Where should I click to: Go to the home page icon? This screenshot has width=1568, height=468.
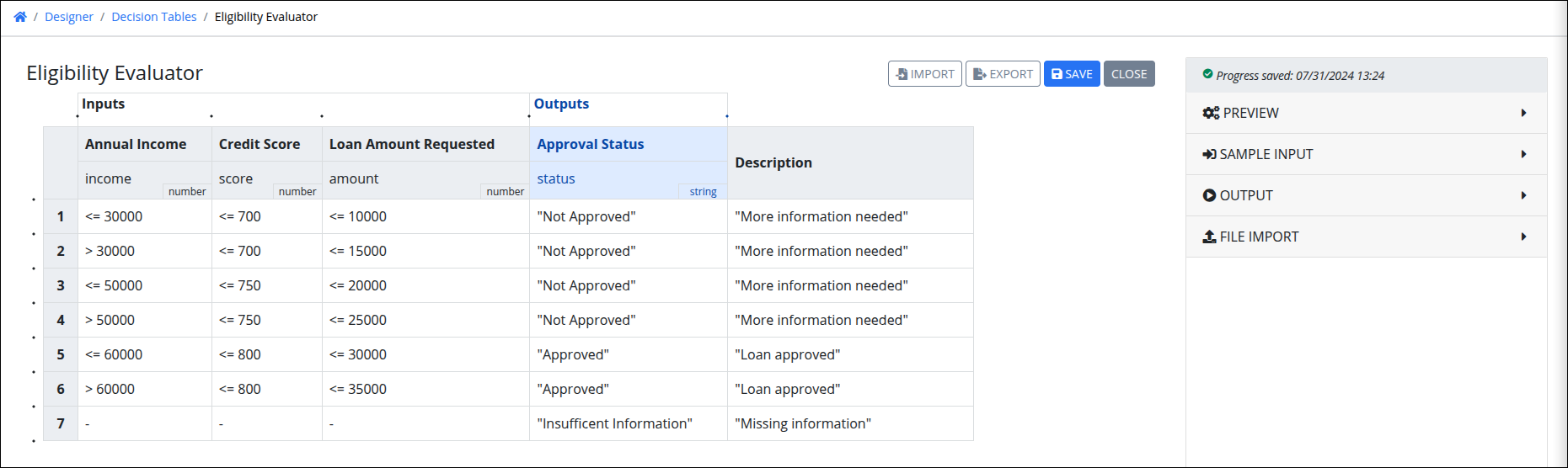click(20, 17)
